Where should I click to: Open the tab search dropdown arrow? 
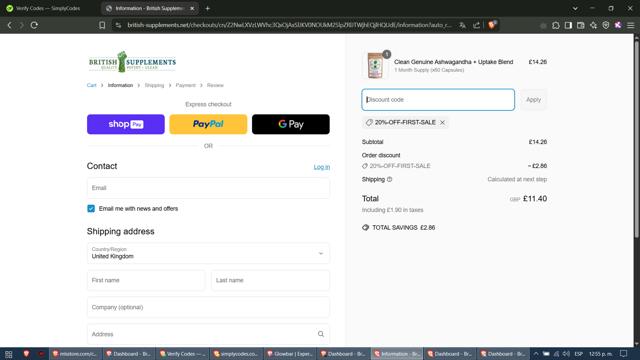click(575, 8)
